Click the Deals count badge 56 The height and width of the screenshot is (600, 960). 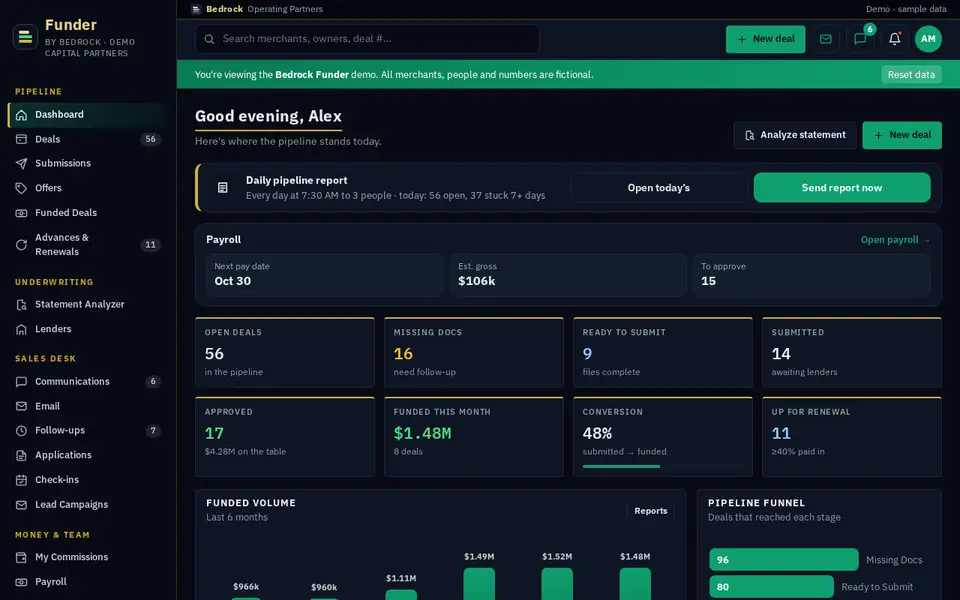coord(151,140)
